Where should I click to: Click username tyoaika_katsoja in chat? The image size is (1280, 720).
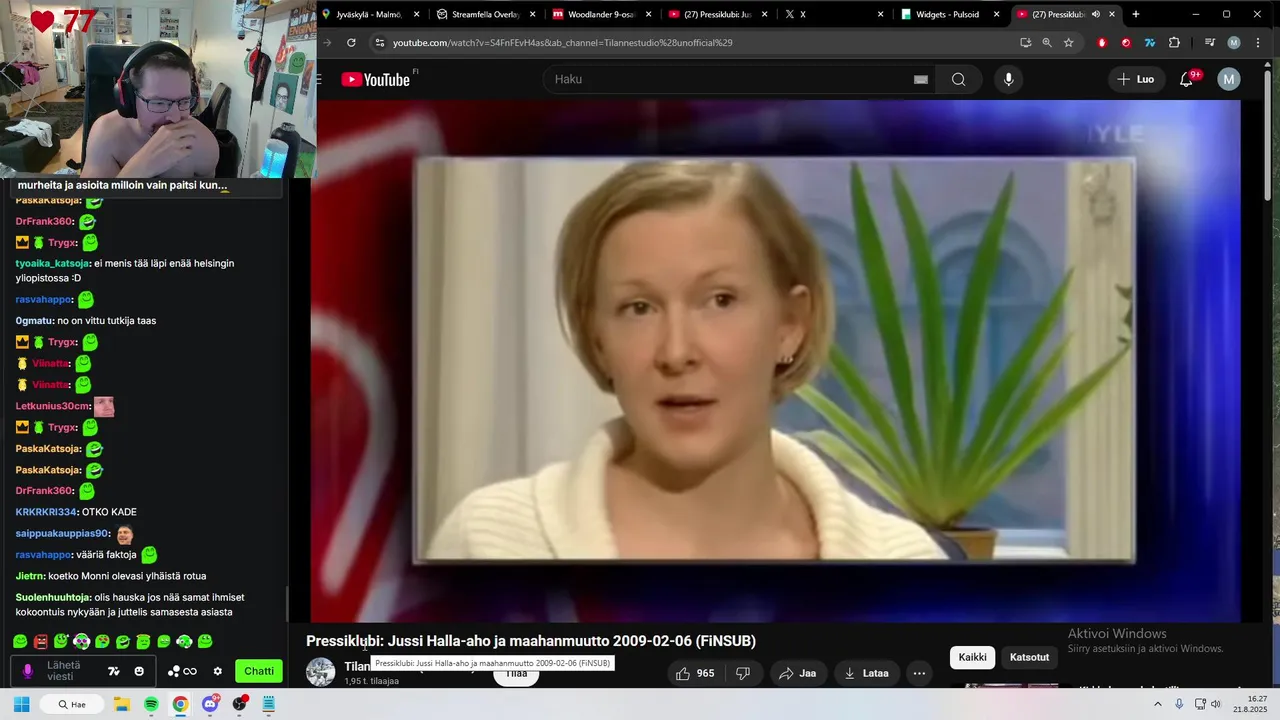click(x=52, y=263)
